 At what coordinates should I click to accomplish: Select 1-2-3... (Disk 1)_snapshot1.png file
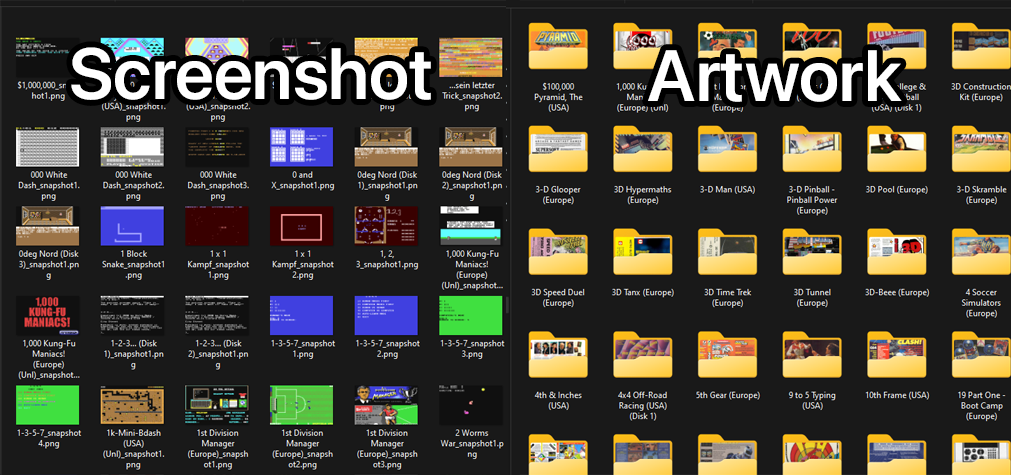click(132, 316)
